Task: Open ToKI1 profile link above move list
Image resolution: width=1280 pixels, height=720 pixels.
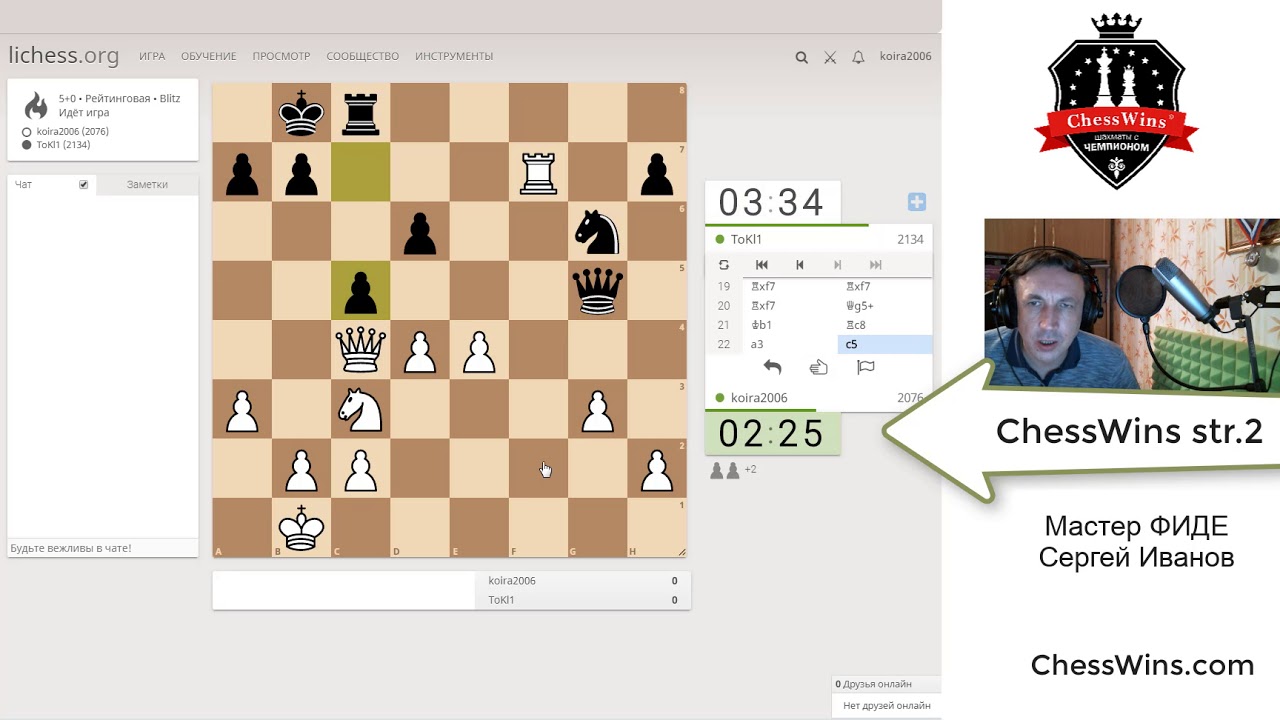Action: [x=746, y=239]
